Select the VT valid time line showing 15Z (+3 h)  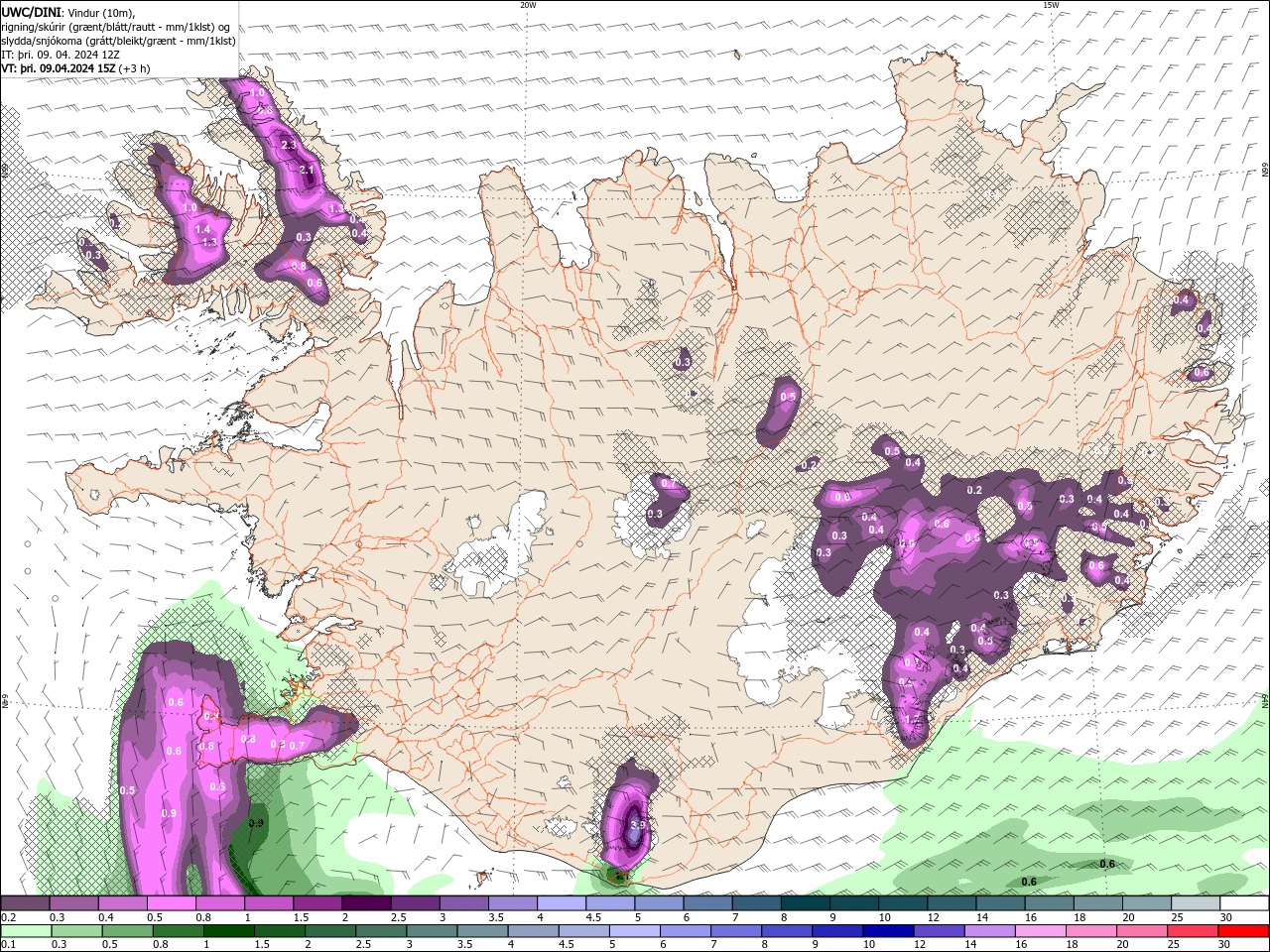[x=76, y=68]
